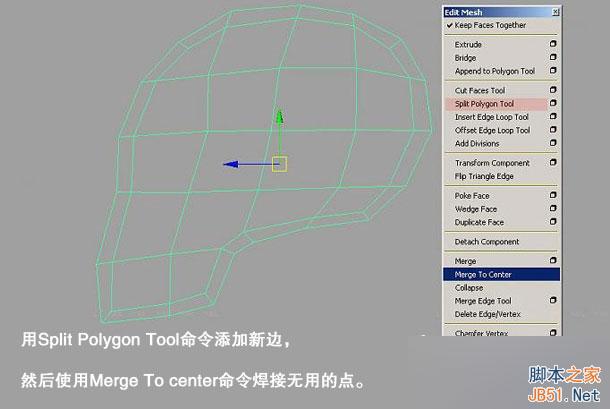
Task: Open Wedge Face options box
Action: coord(553,208)
